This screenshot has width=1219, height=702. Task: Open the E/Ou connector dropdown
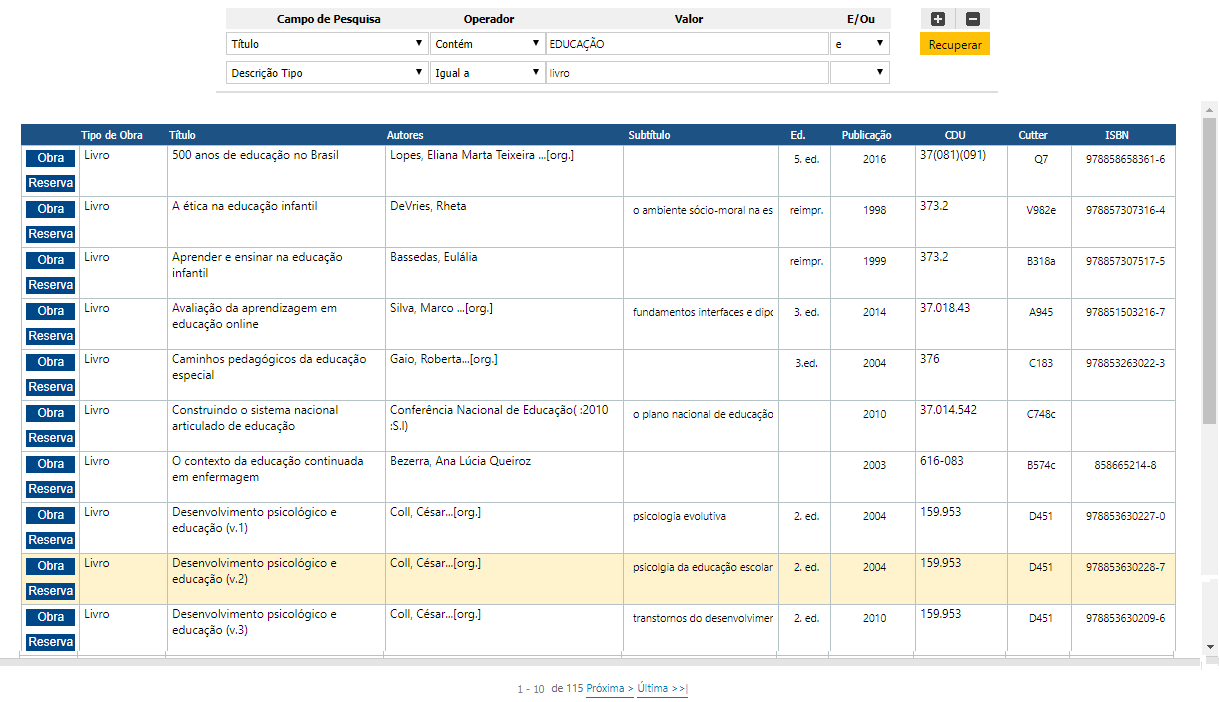pos(859,43)
